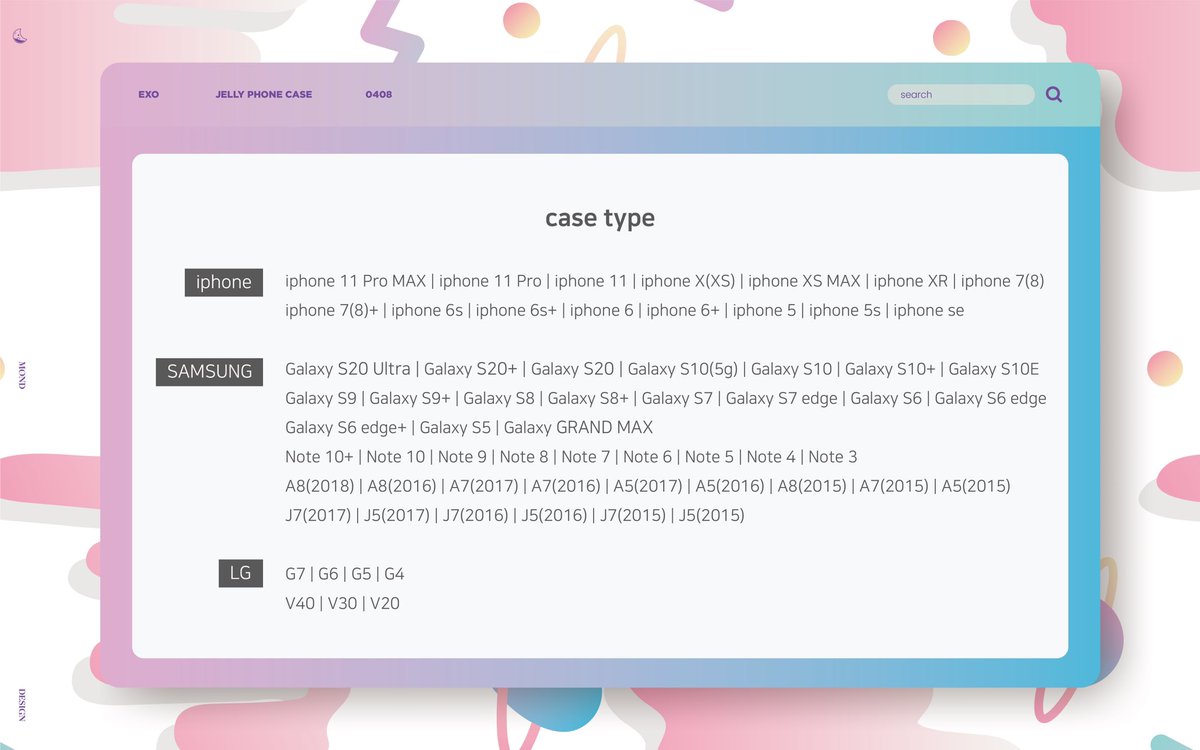Image resolution: width=1200 pixels, height=750 pixels.
Task: Click the vertical MOND text
Action: click(x=22, y=373)
